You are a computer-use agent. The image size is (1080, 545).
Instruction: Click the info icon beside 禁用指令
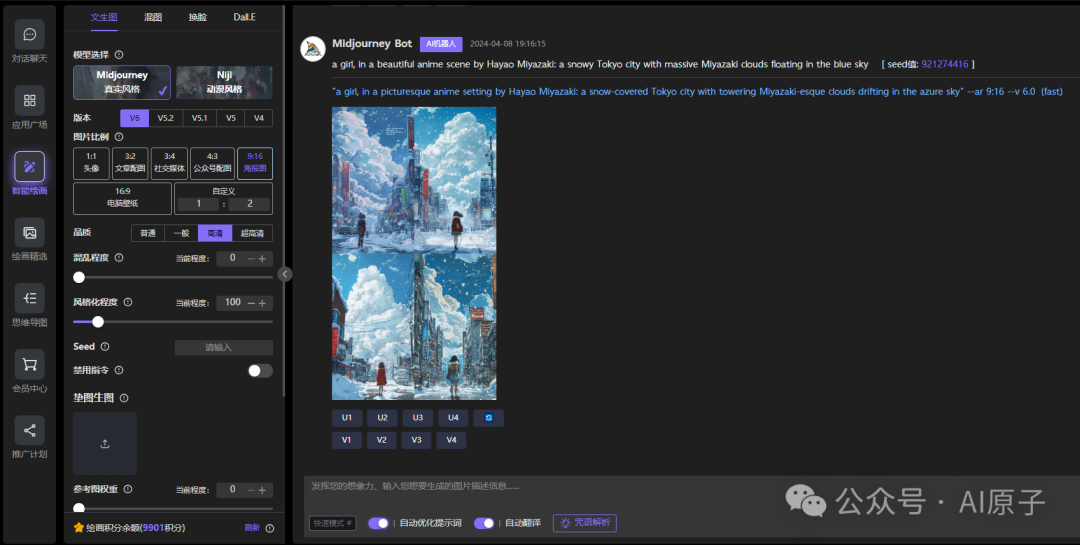[x=119, y=370]
